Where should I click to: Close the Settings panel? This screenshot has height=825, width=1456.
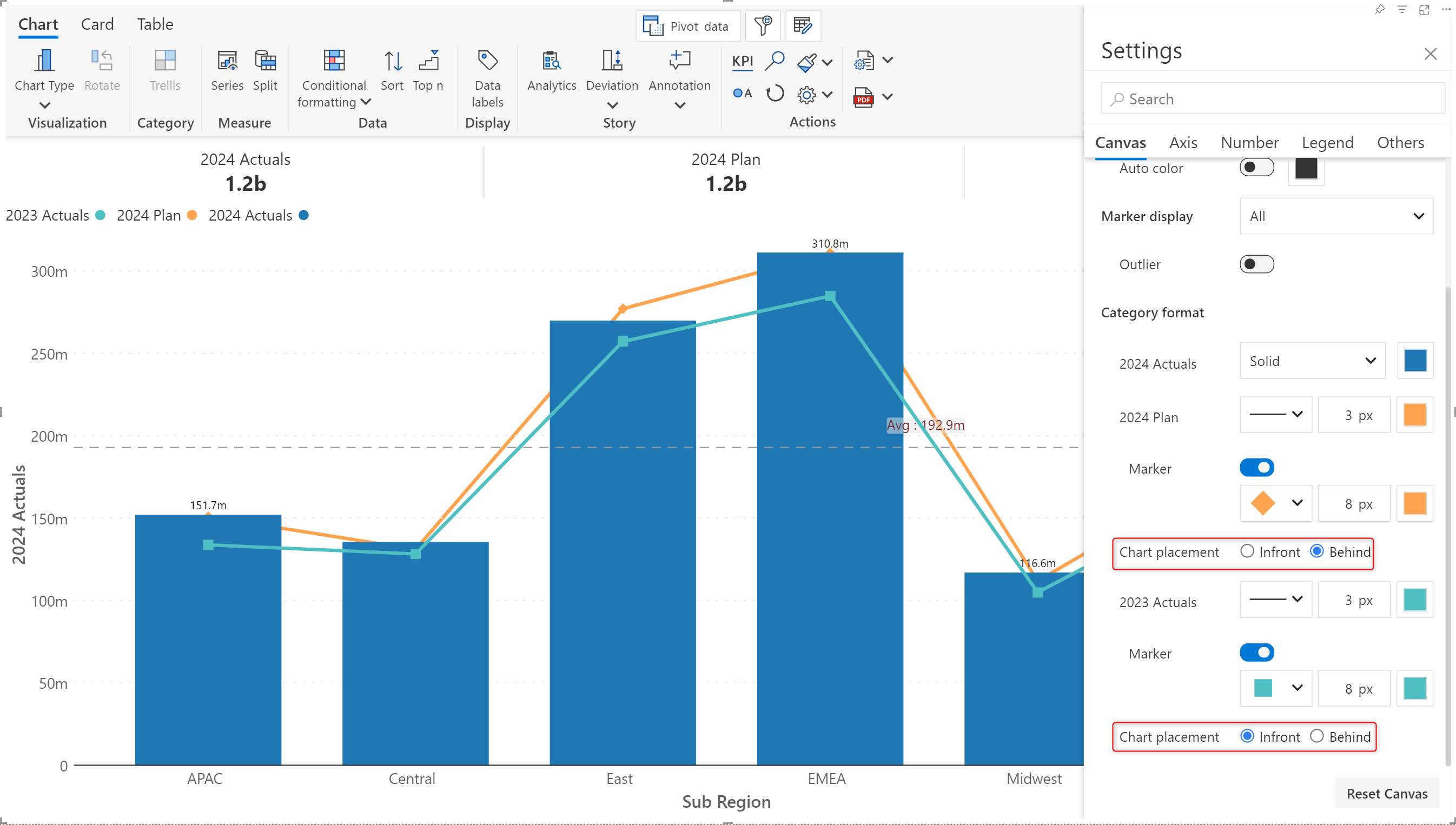(1430, 54)
